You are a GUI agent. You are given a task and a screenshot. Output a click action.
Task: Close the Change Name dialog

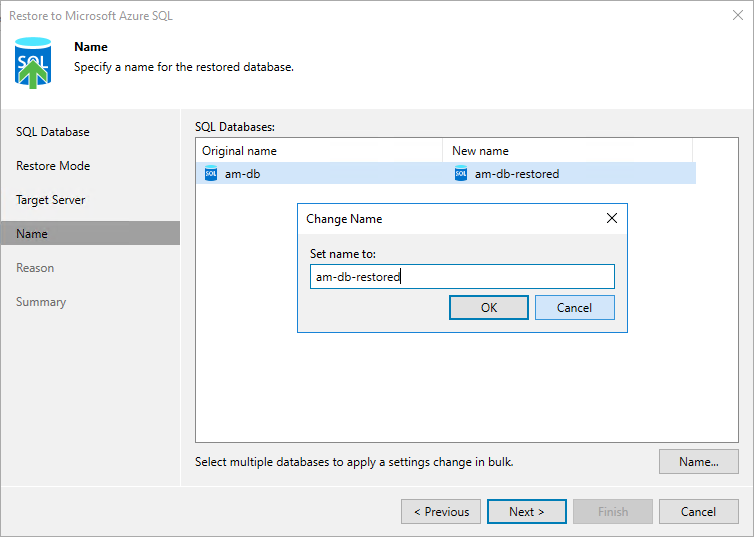point(612,218)
